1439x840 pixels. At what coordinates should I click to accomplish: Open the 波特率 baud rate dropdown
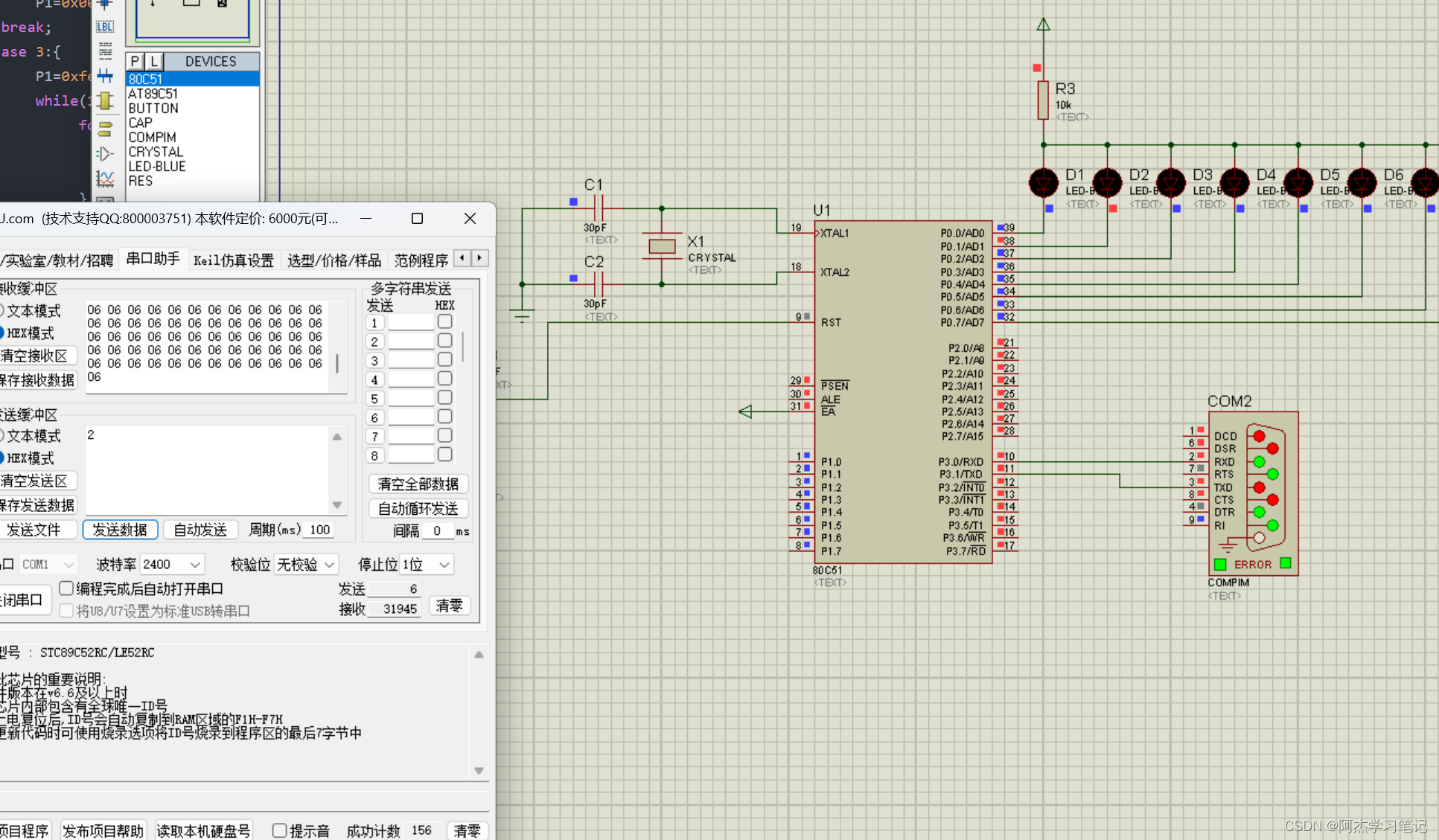[172, 565]
